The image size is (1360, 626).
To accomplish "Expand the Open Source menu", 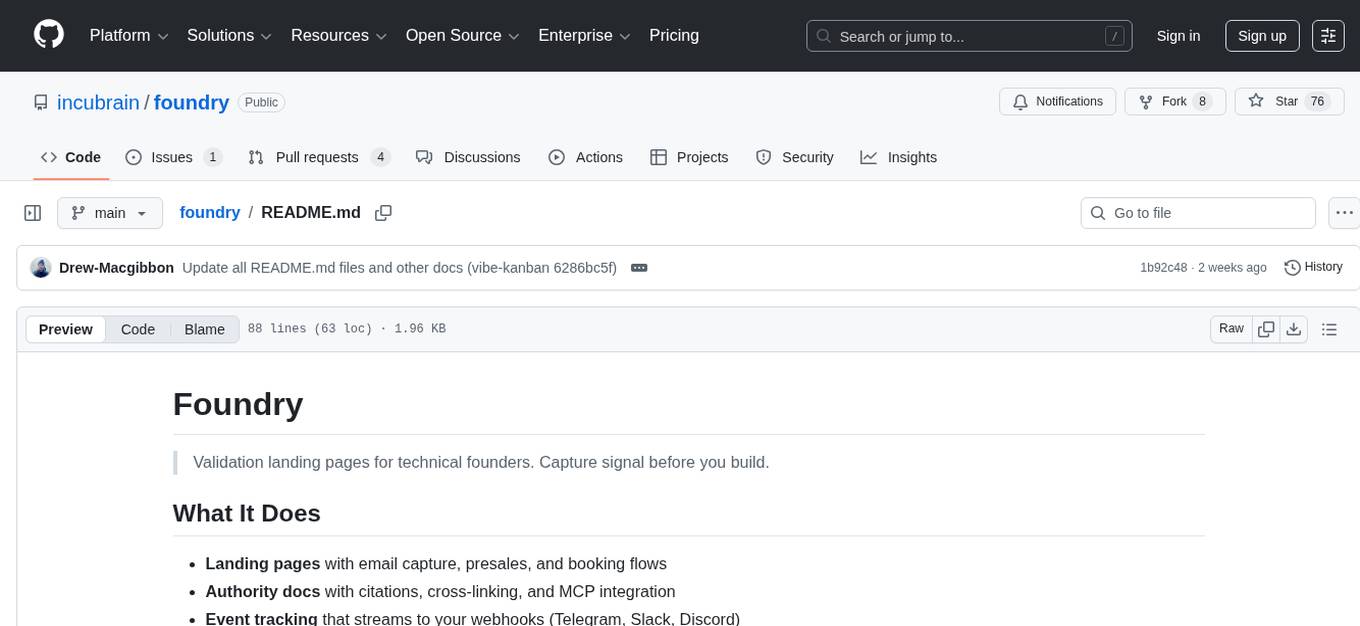I will click(462, 36).
